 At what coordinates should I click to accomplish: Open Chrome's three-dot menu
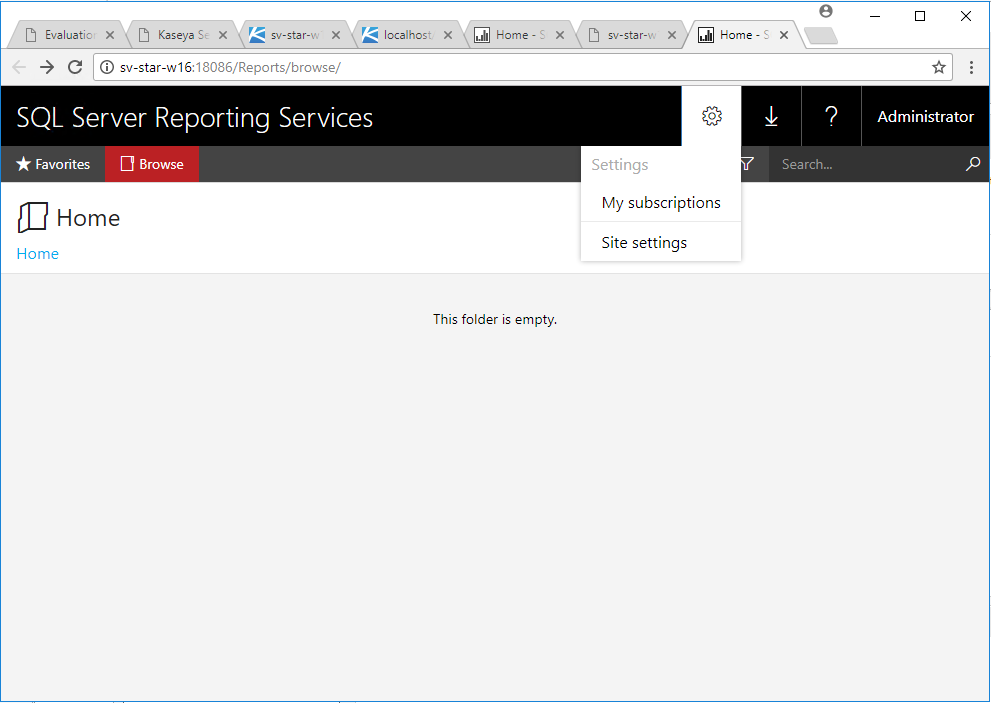[971, 67]
